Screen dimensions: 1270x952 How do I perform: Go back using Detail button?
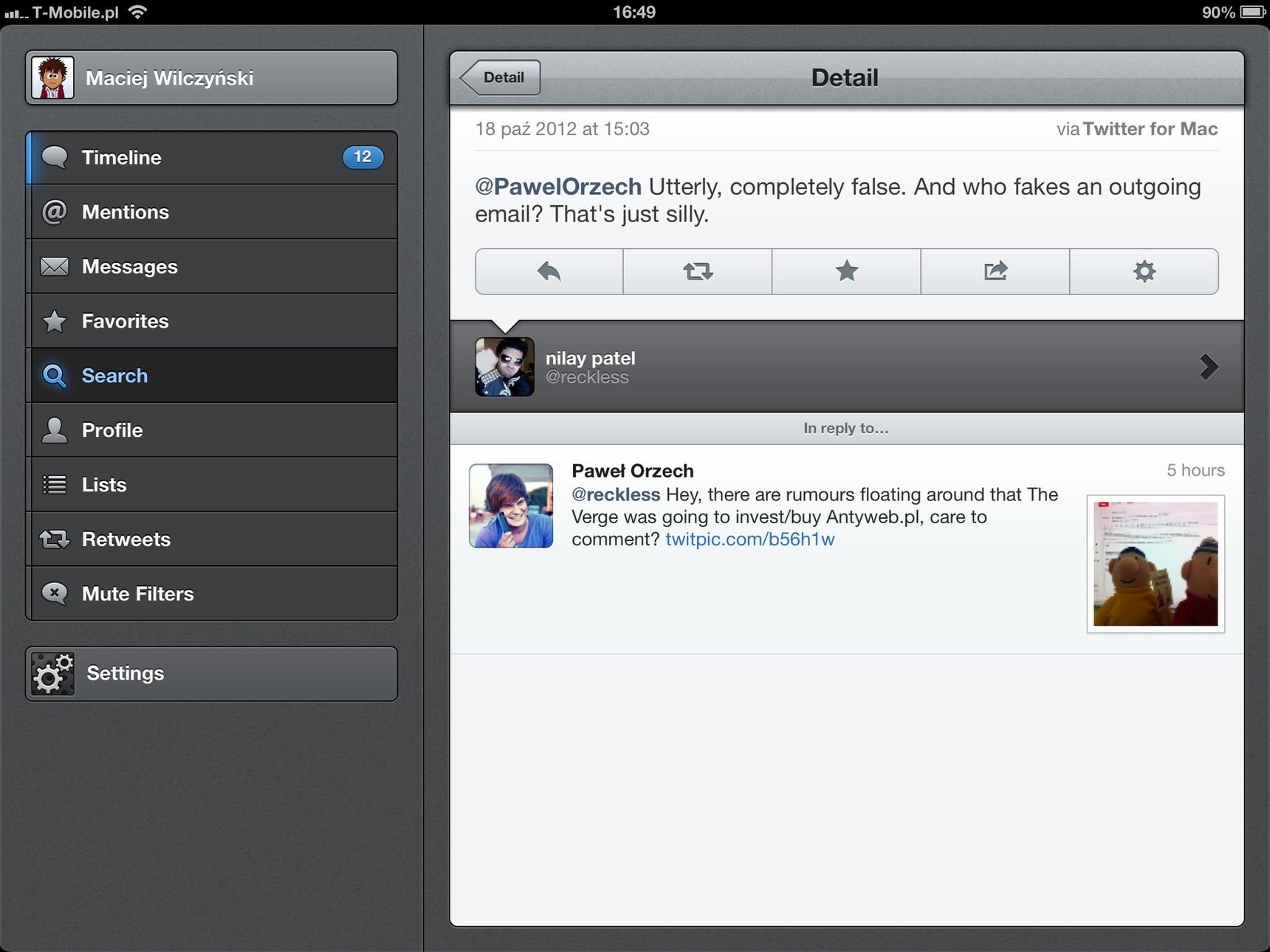(501, 77)
